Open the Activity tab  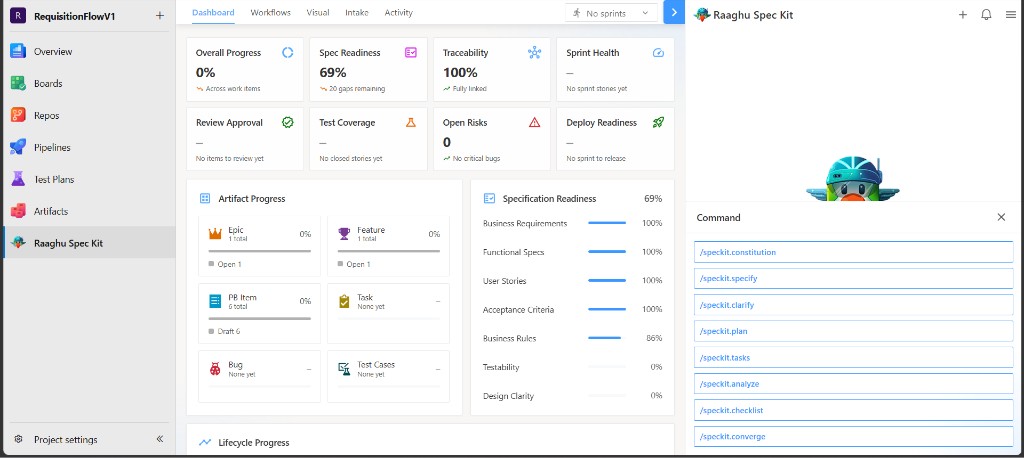[x=398, y=12]
